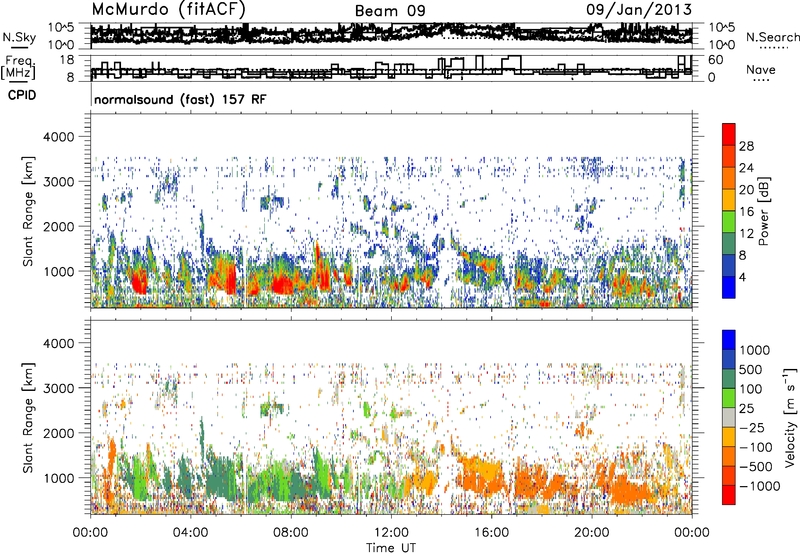Click the 100 label on the velocity color bar
Screen dimensions: 800x554
click(751, 389)
